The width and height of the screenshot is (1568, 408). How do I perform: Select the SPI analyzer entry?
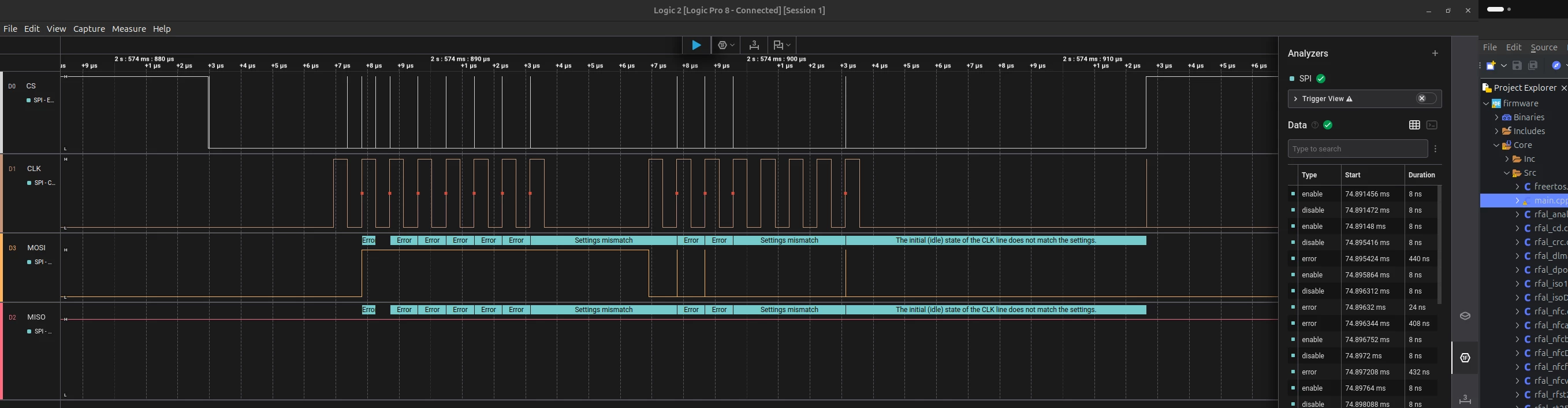coord(1305,79)
